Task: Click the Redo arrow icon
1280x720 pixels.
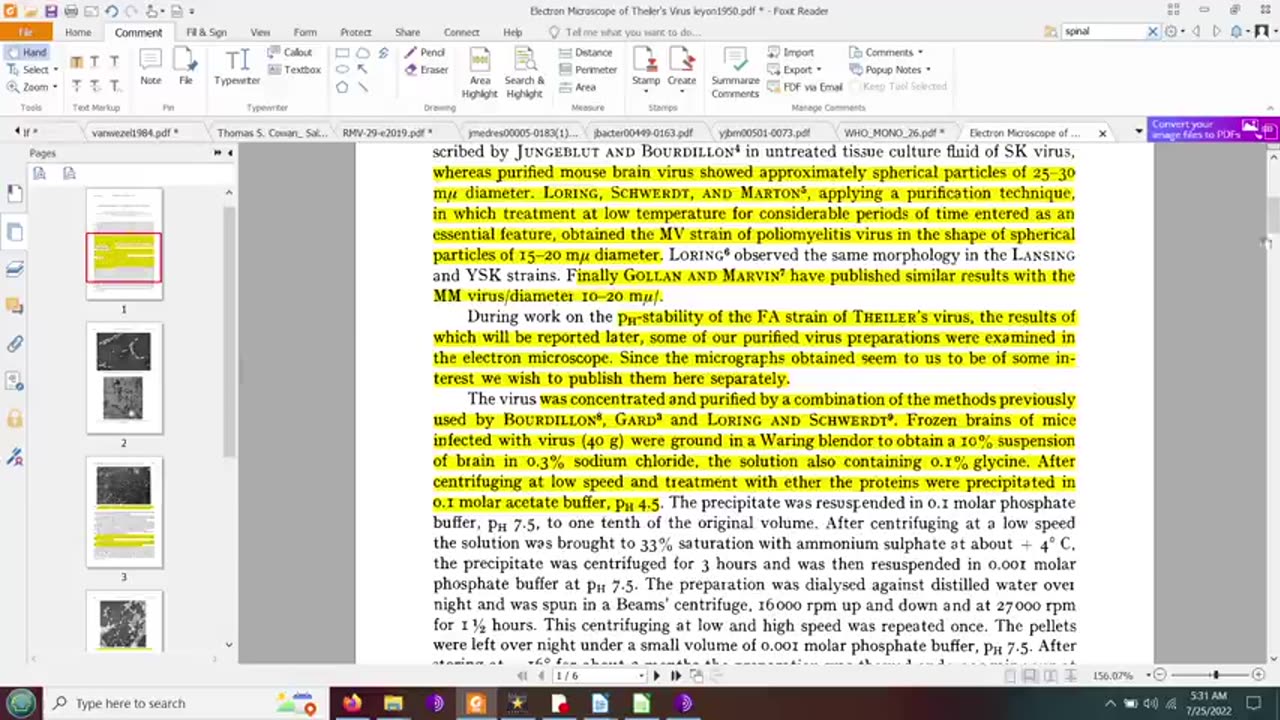Action: point(131,11)
